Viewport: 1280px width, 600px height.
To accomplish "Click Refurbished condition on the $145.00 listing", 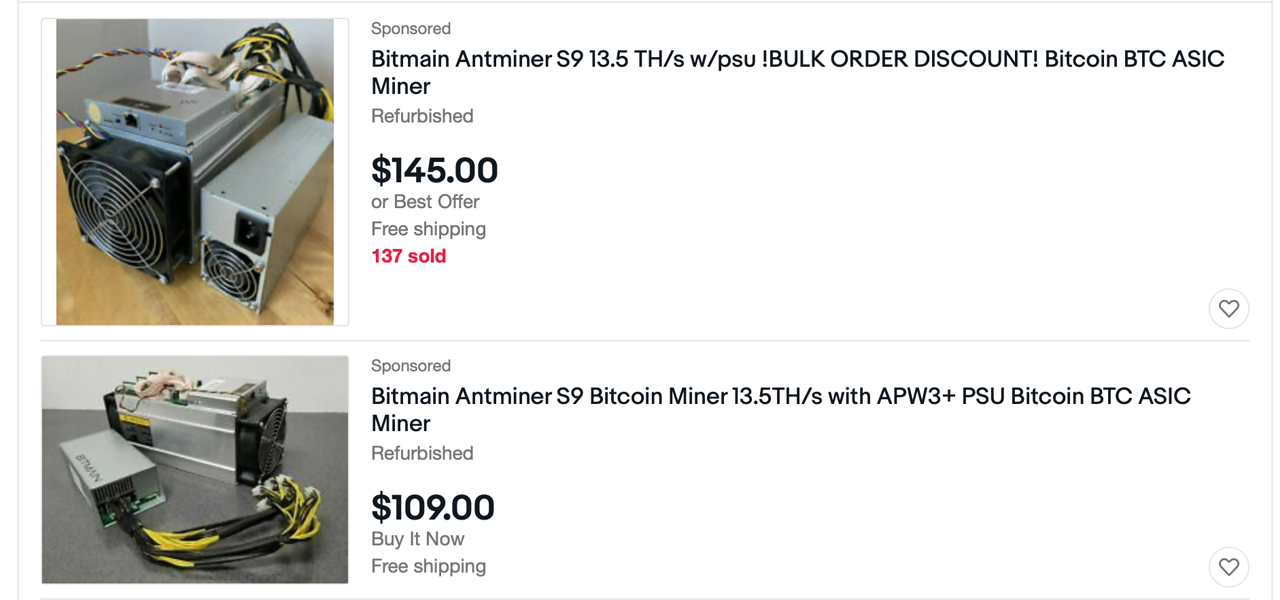I will click(422, 116).
